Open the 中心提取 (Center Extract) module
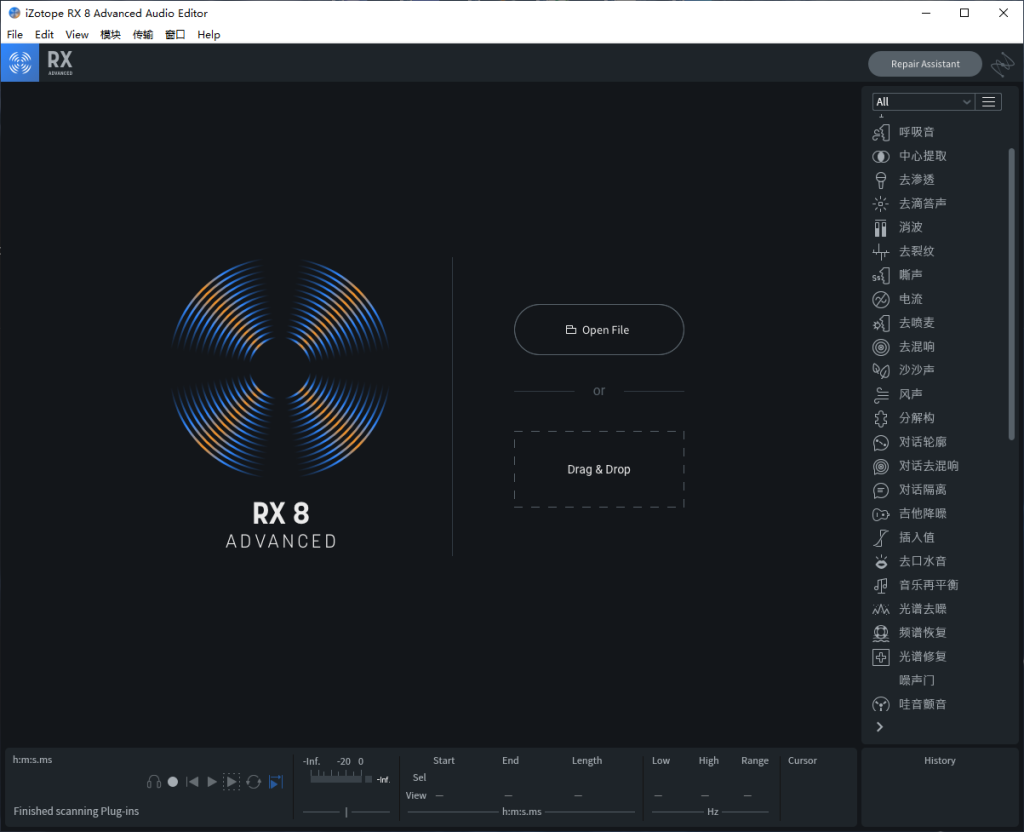This screenshot has width=1024, height=832. (x=910, y=156)
